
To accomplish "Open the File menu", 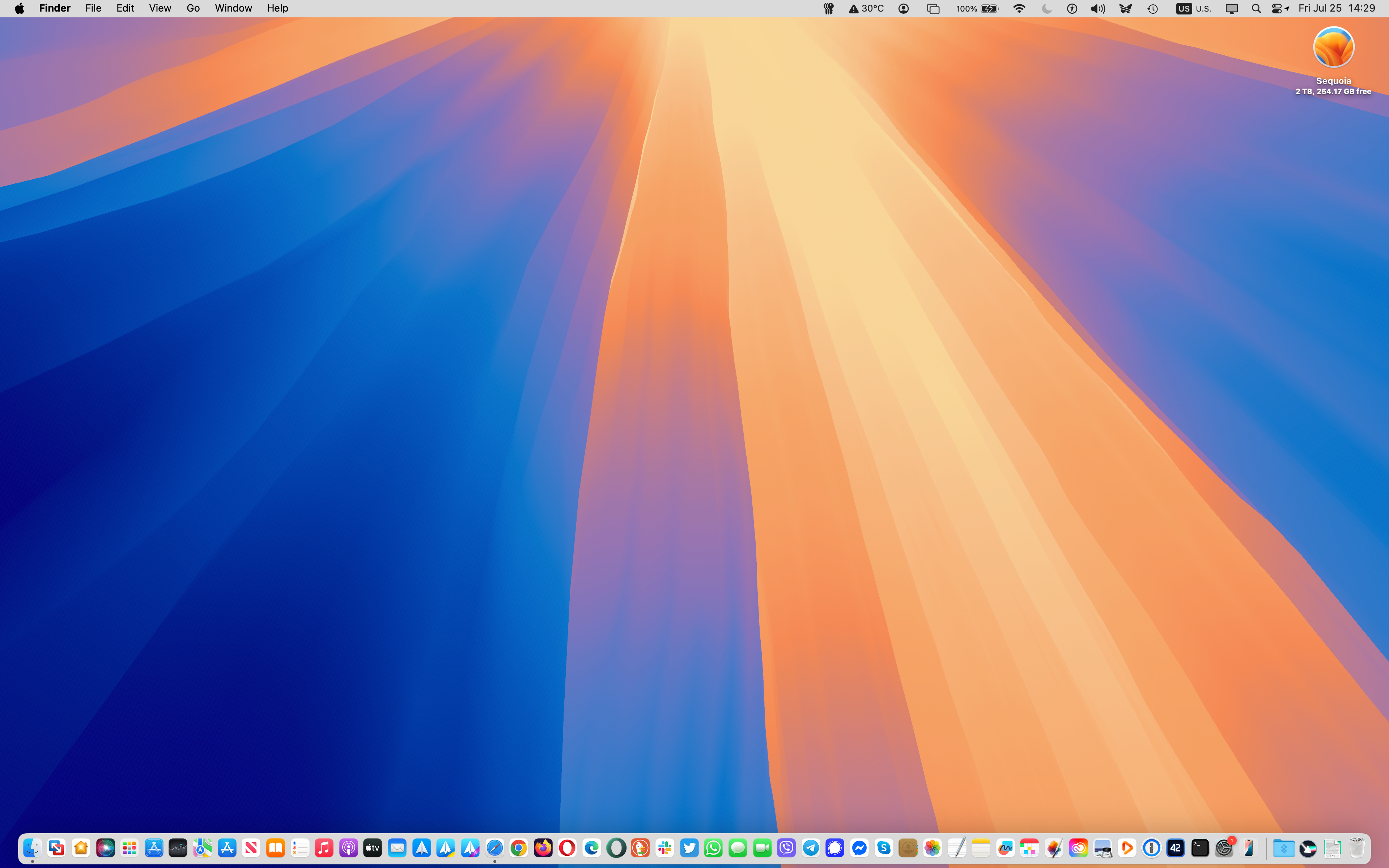I will [93, 8].
